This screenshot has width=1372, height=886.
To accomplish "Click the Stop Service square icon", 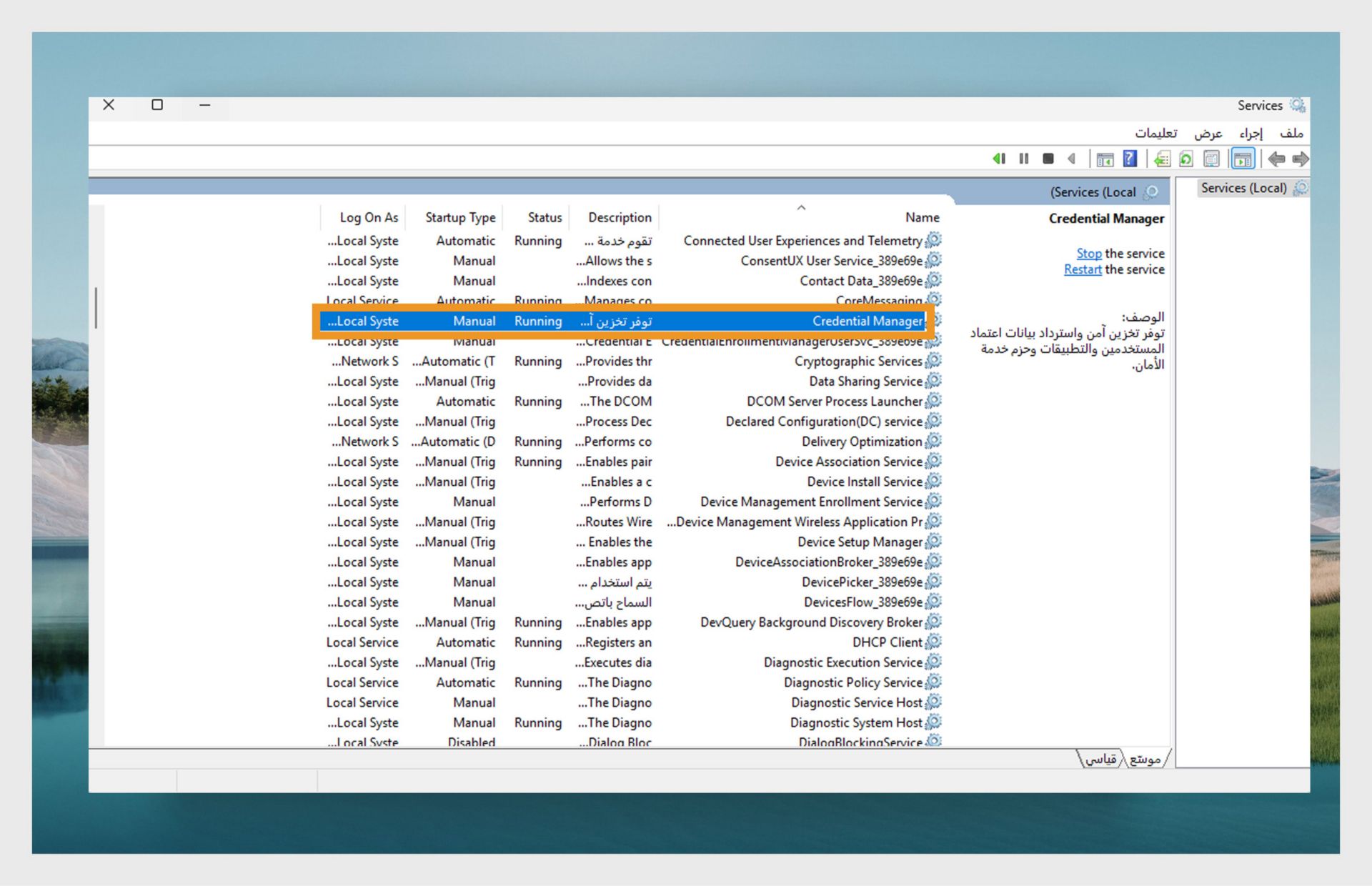I will tap(1048, 159).
